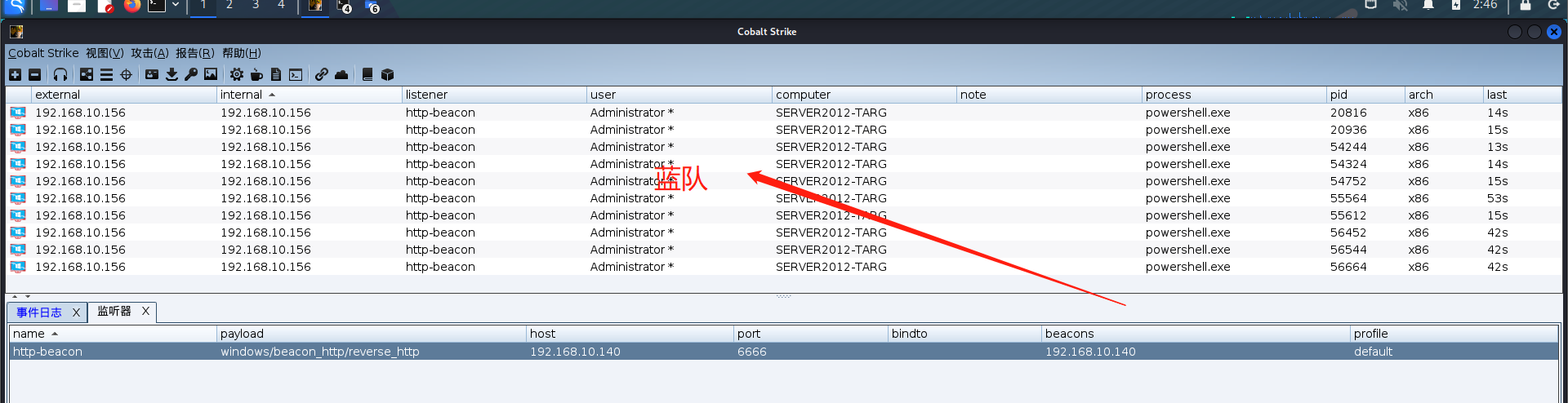
Task: Select beacon session with pid 20936
Action: [x=783, y=130]
